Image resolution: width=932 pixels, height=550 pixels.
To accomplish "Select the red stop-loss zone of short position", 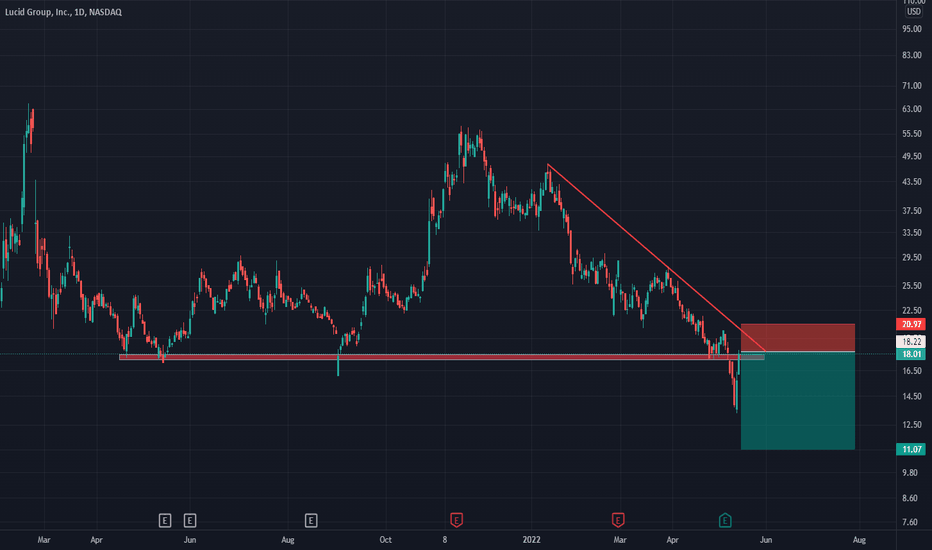I will point(798,338).
